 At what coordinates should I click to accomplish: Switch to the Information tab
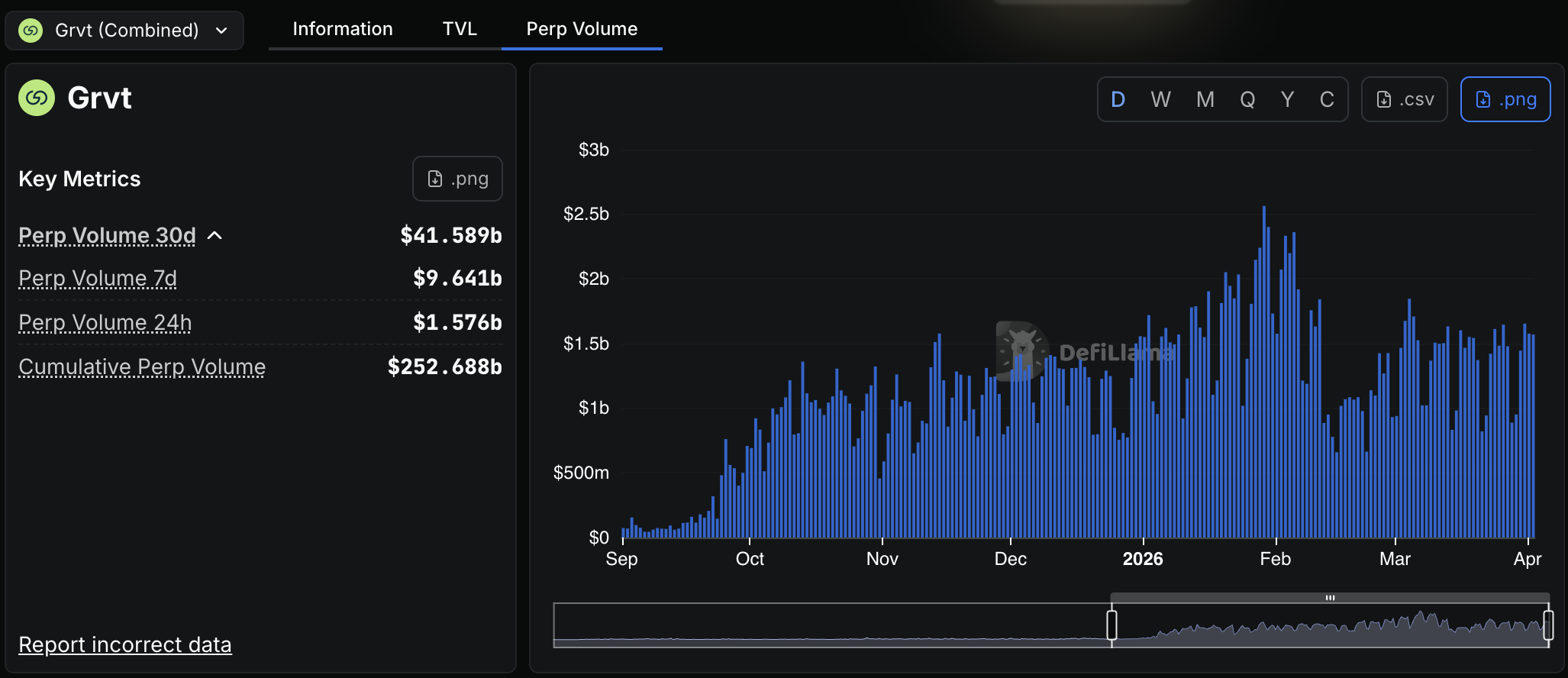click(x=343, y=29)
